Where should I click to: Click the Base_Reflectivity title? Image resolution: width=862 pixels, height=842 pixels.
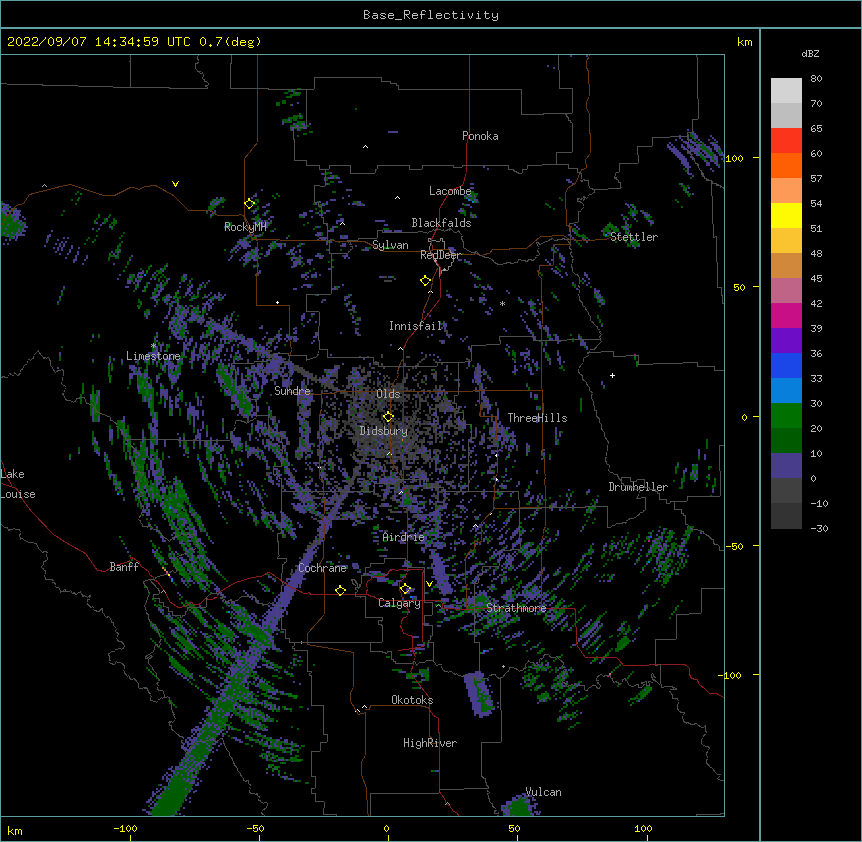pos(431,15)
